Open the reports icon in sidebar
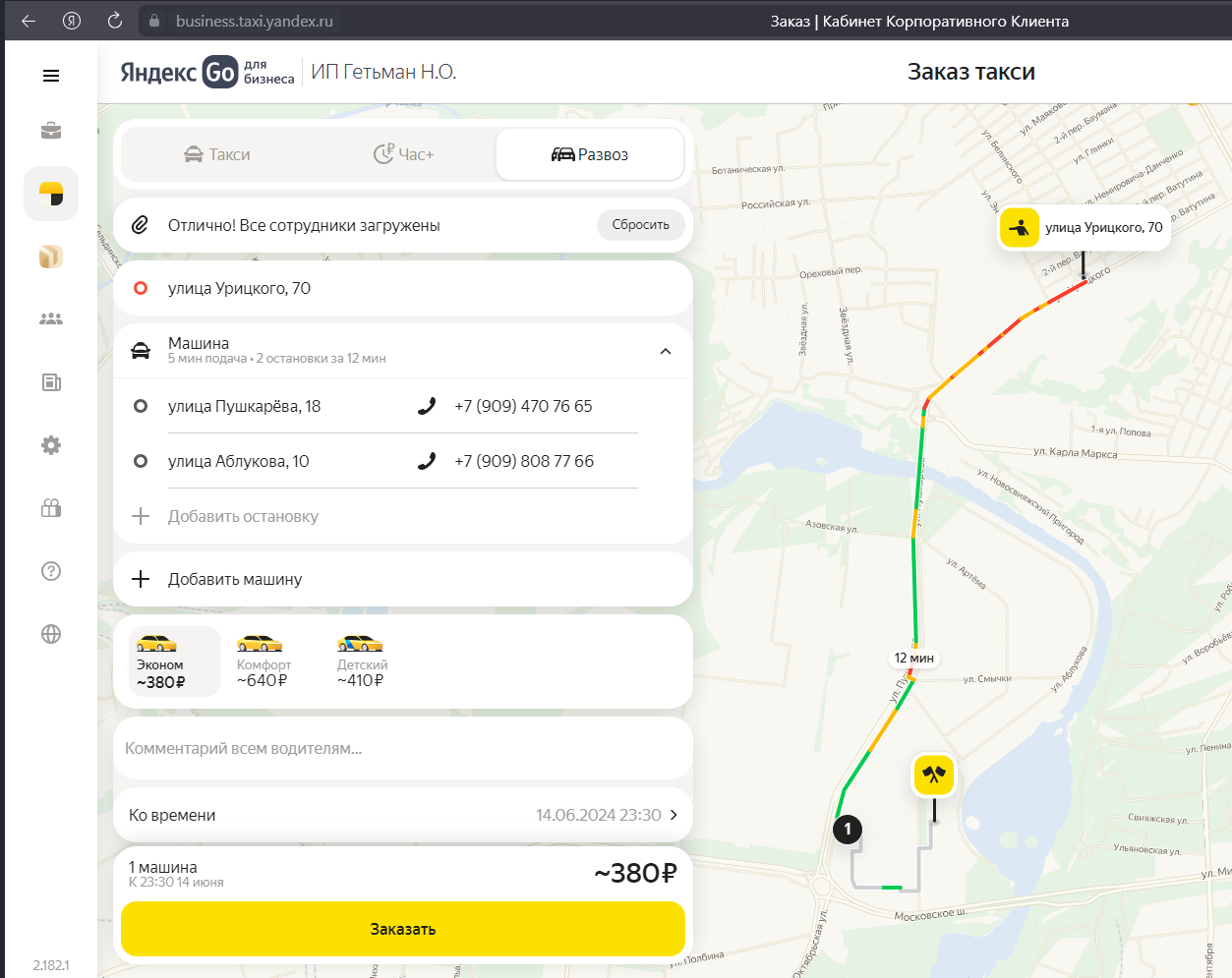The image size is (1232, 978). pos(51,382)
